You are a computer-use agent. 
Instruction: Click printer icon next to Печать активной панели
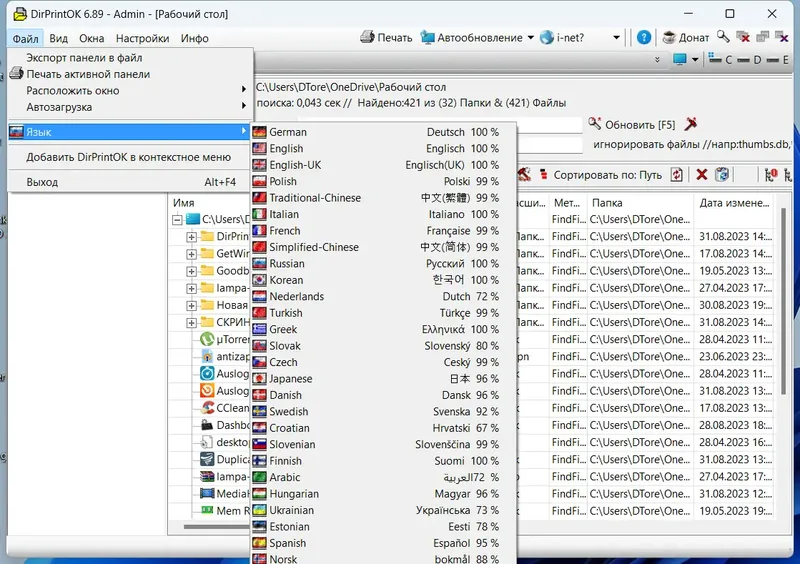coord(16,73)
